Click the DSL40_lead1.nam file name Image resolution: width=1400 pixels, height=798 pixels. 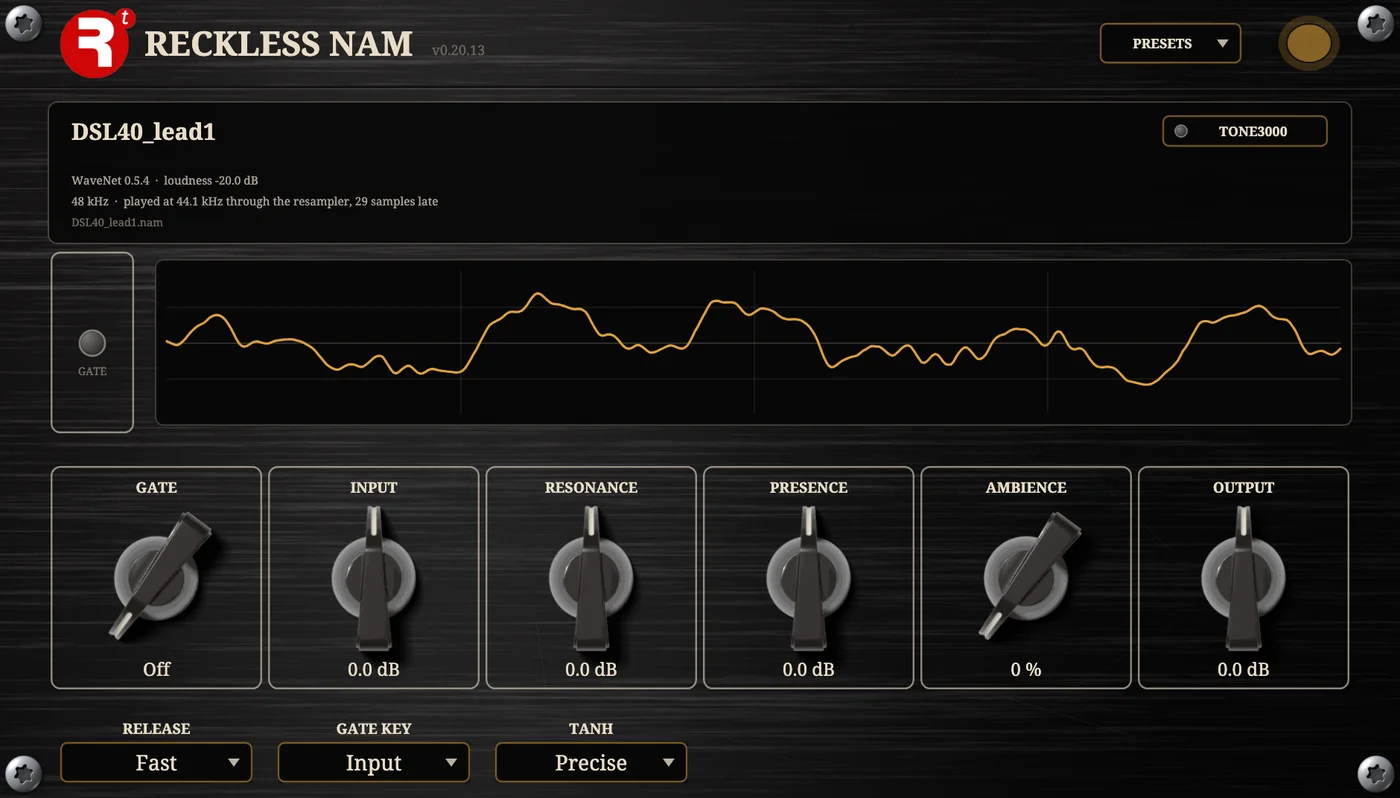click(117, 222)
